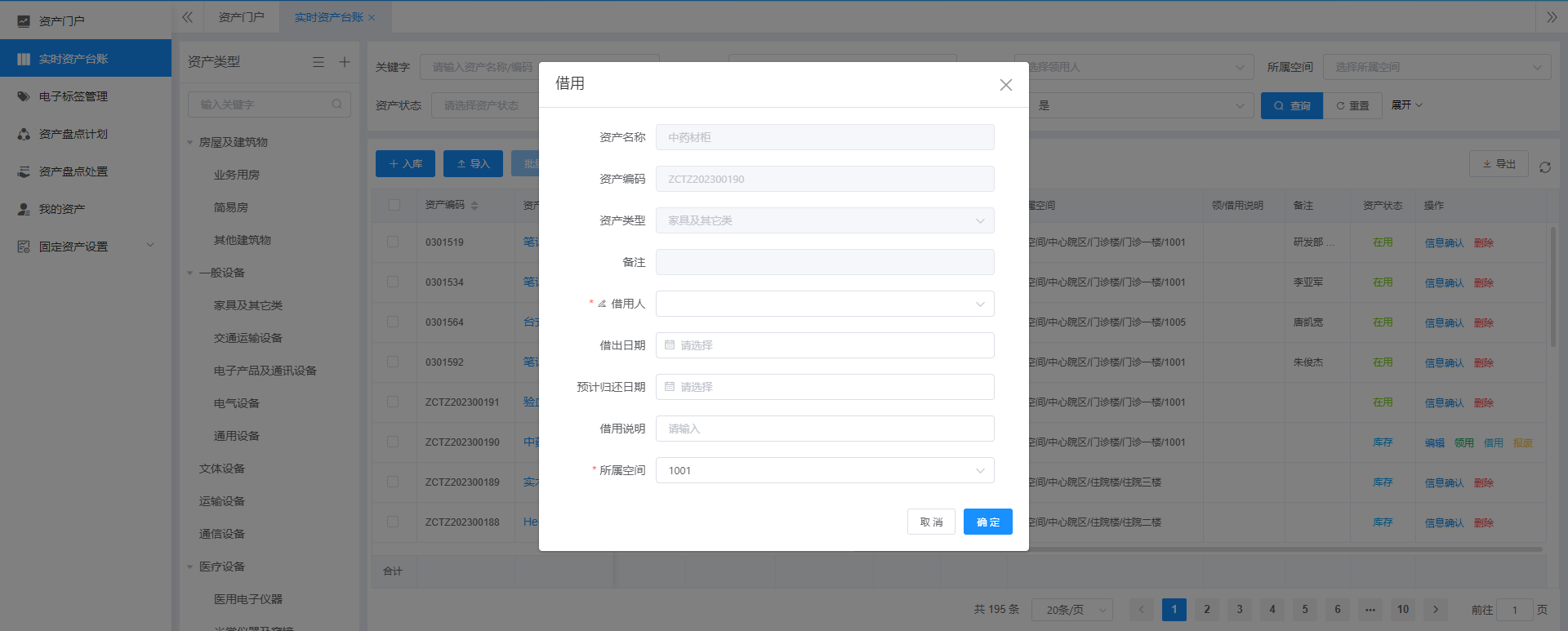Open the 借用人 dropdown

(x=825, y=304)
